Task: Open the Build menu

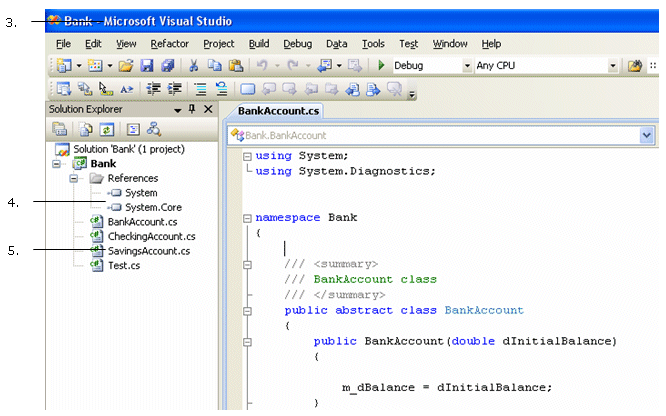Action: pos(259,44)
